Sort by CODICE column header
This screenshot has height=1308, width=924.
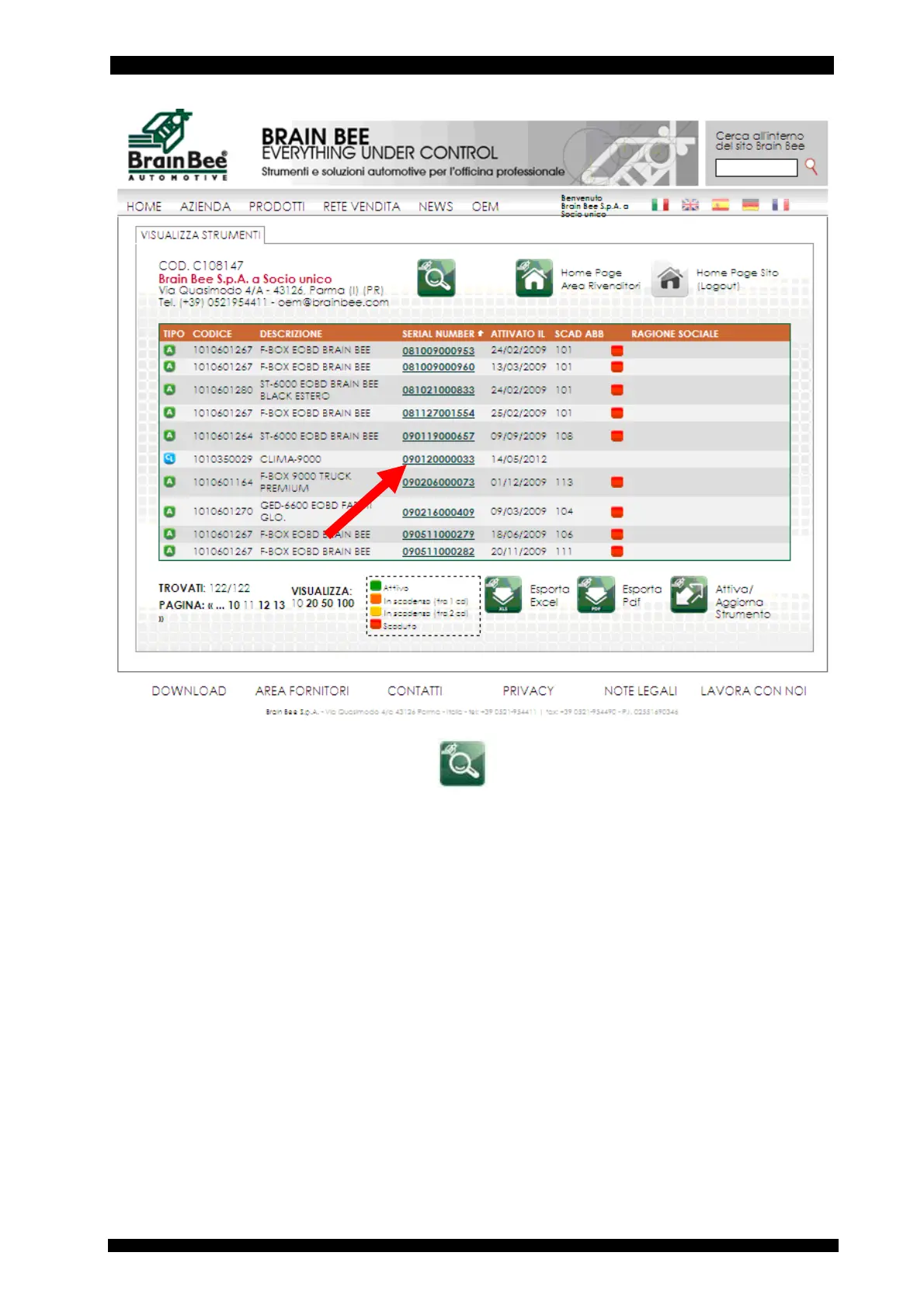coord(212,334)
